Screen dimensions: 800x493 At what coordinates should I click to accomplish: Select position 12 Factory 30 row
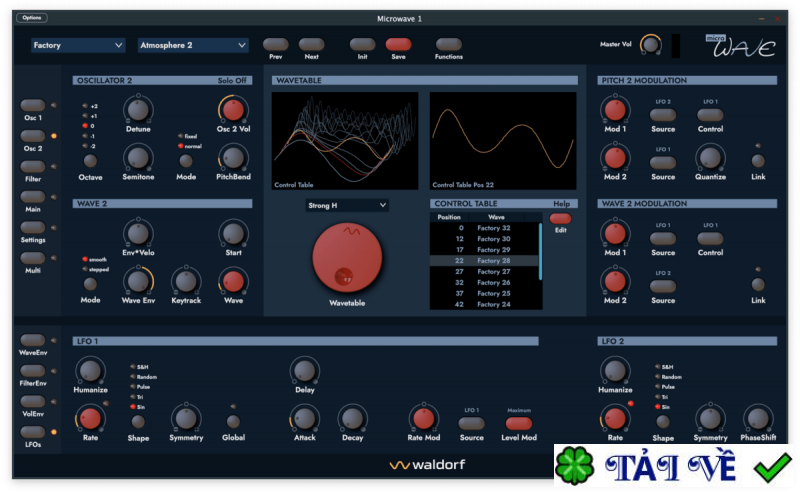(485, 239)
